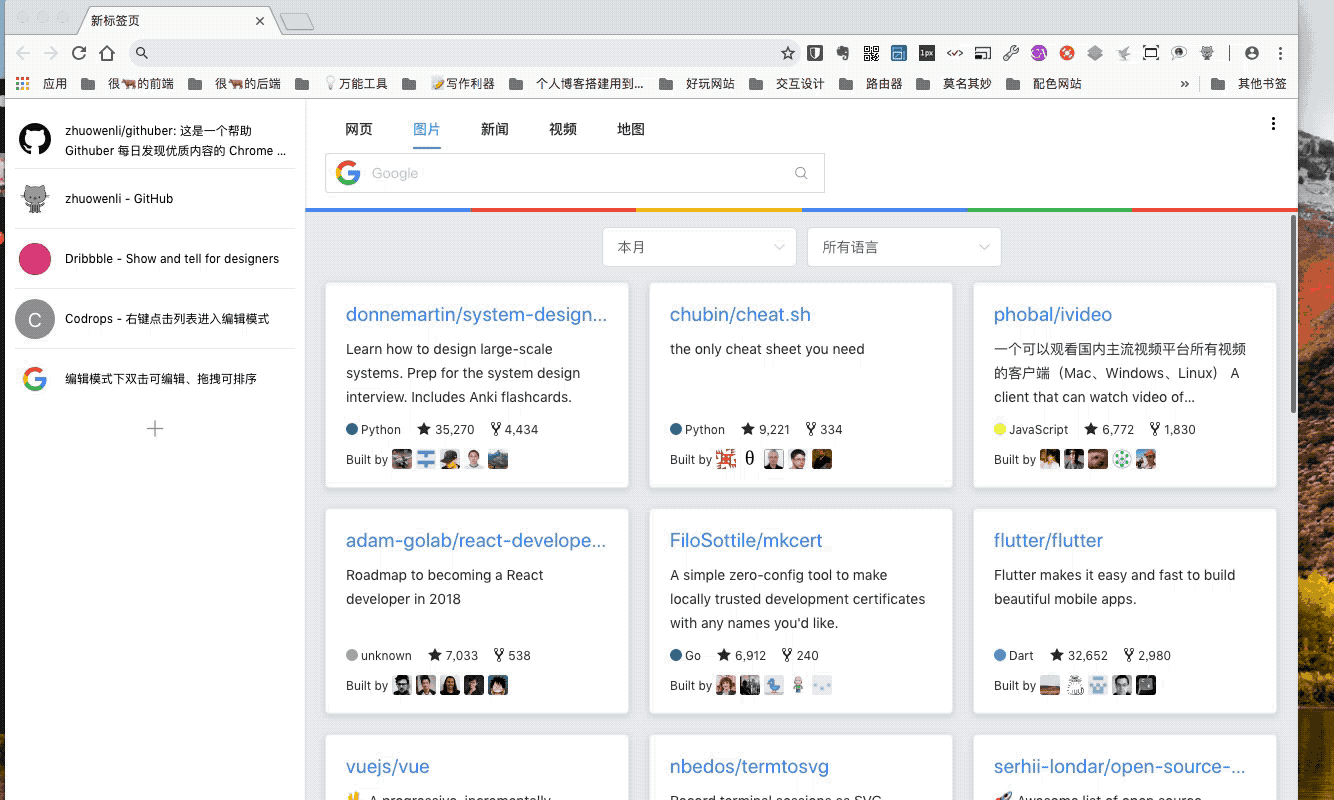Open the pink Dribbble shortcut icon
Screen dimensions: 1334x800
(35, 259)
